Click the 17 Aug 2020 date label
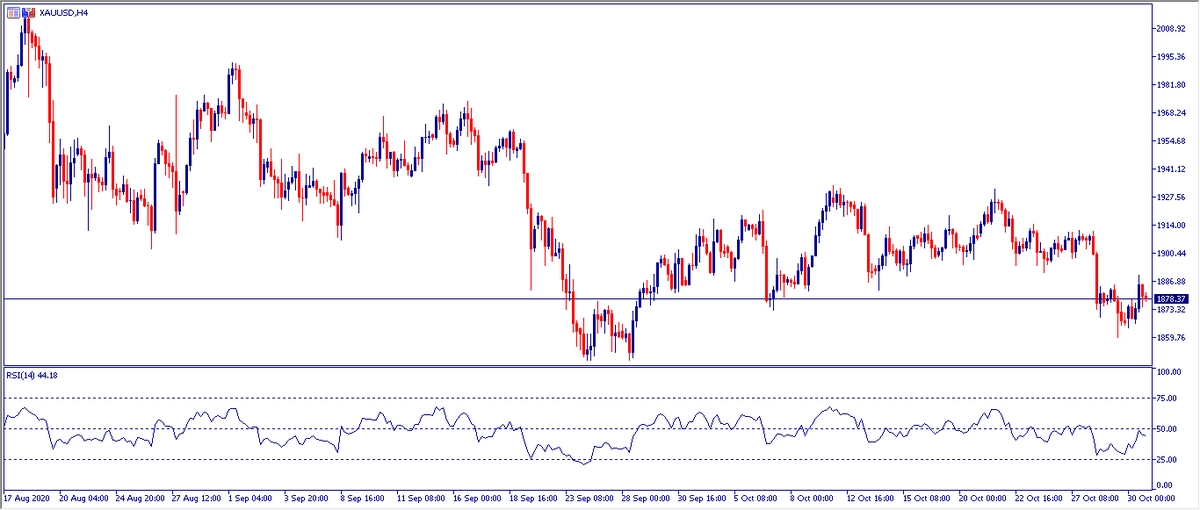 (27, 497)
